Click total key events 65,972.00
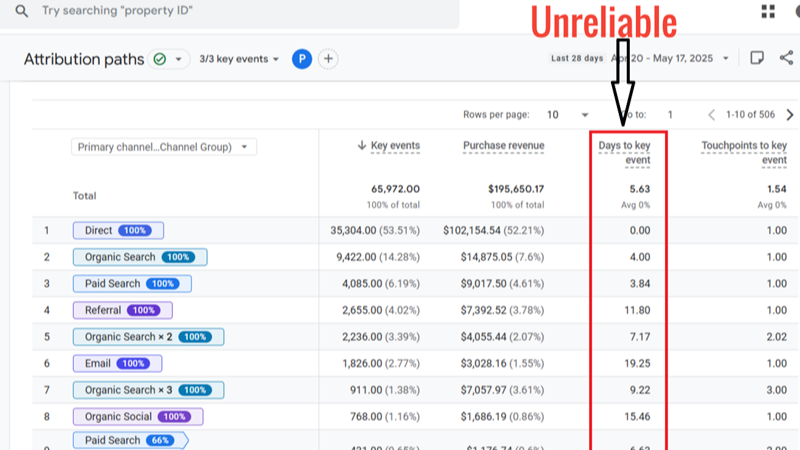This screenshot has height=450, width=800. tap(395, 189)
